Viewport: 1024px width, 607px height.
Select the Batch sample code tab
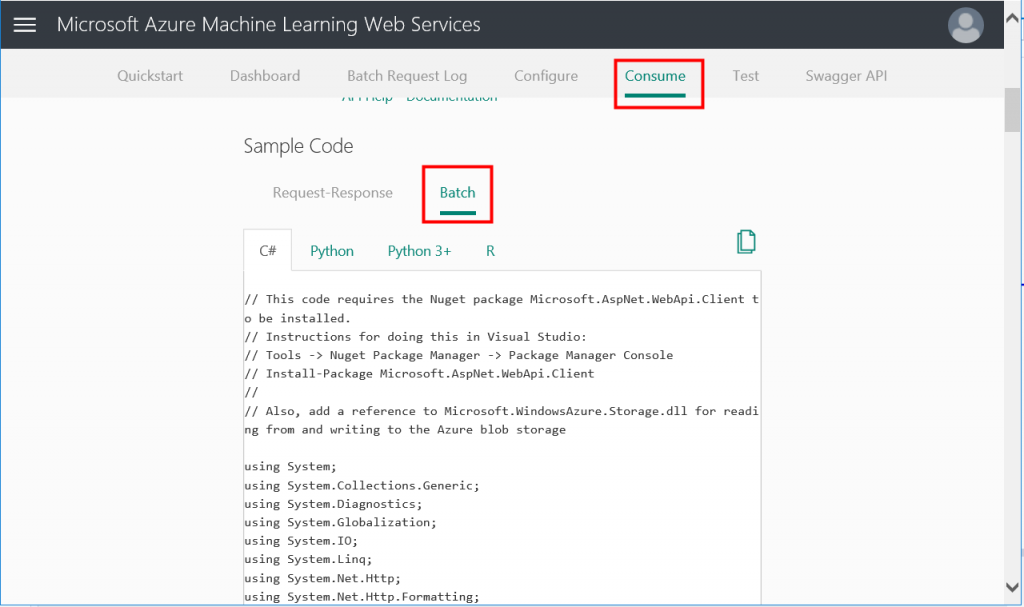pyautogui.click(x=457, y=193)
